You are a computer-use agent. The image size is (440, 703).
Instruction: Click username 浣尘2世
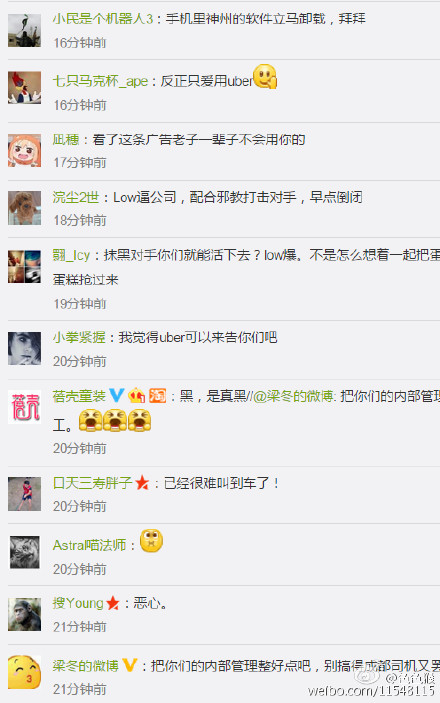76,197
